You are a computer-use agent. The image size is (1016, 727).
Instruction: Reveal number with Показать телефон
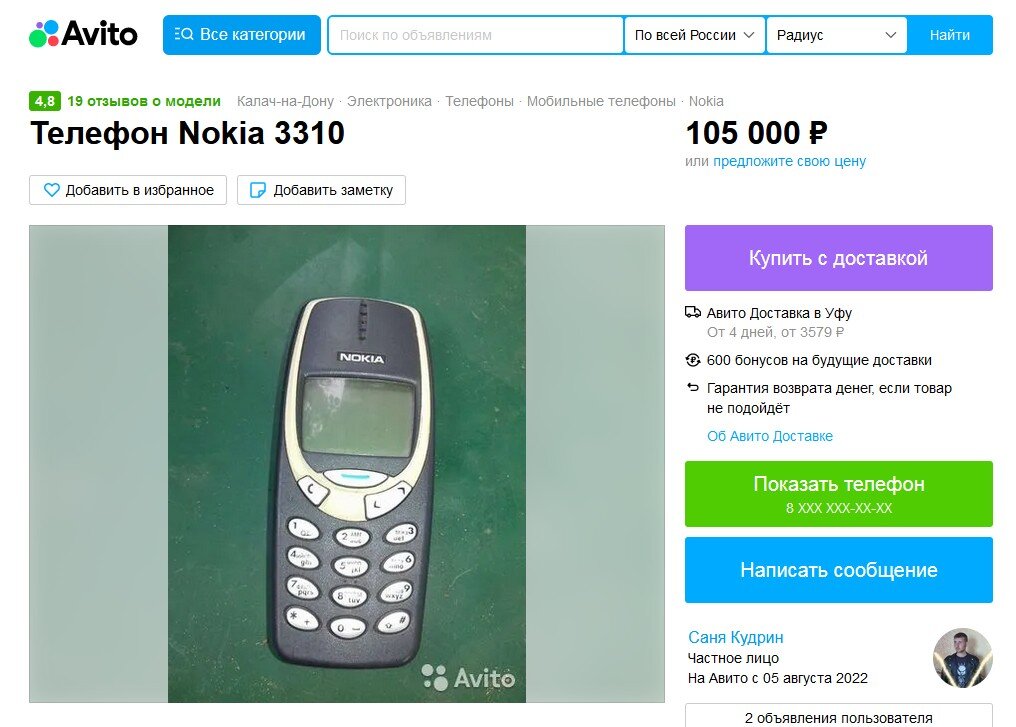pos(838,494)
